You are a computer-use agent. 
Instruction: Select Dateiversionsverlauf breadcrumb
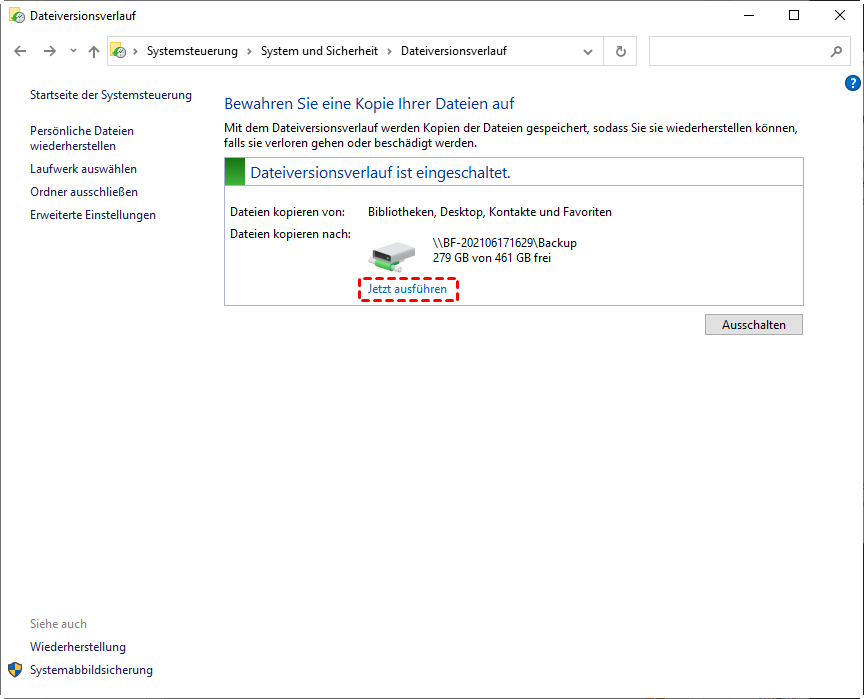[x=454, y=51]
